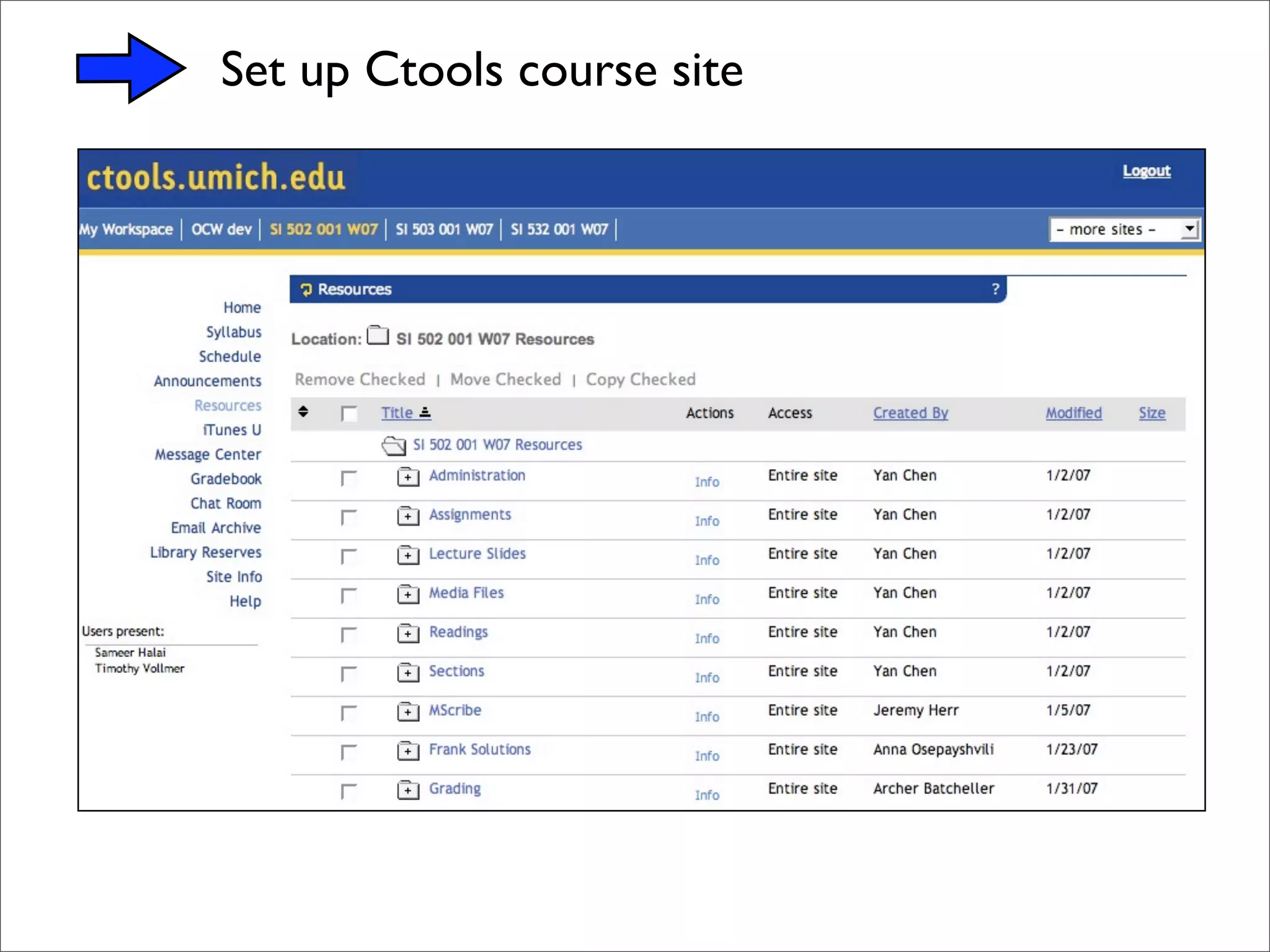Switch to SI 502 001 W07 tab
Image resolution: width=1270 pixels, height=952 pixels.
click(x=324, y=229)
